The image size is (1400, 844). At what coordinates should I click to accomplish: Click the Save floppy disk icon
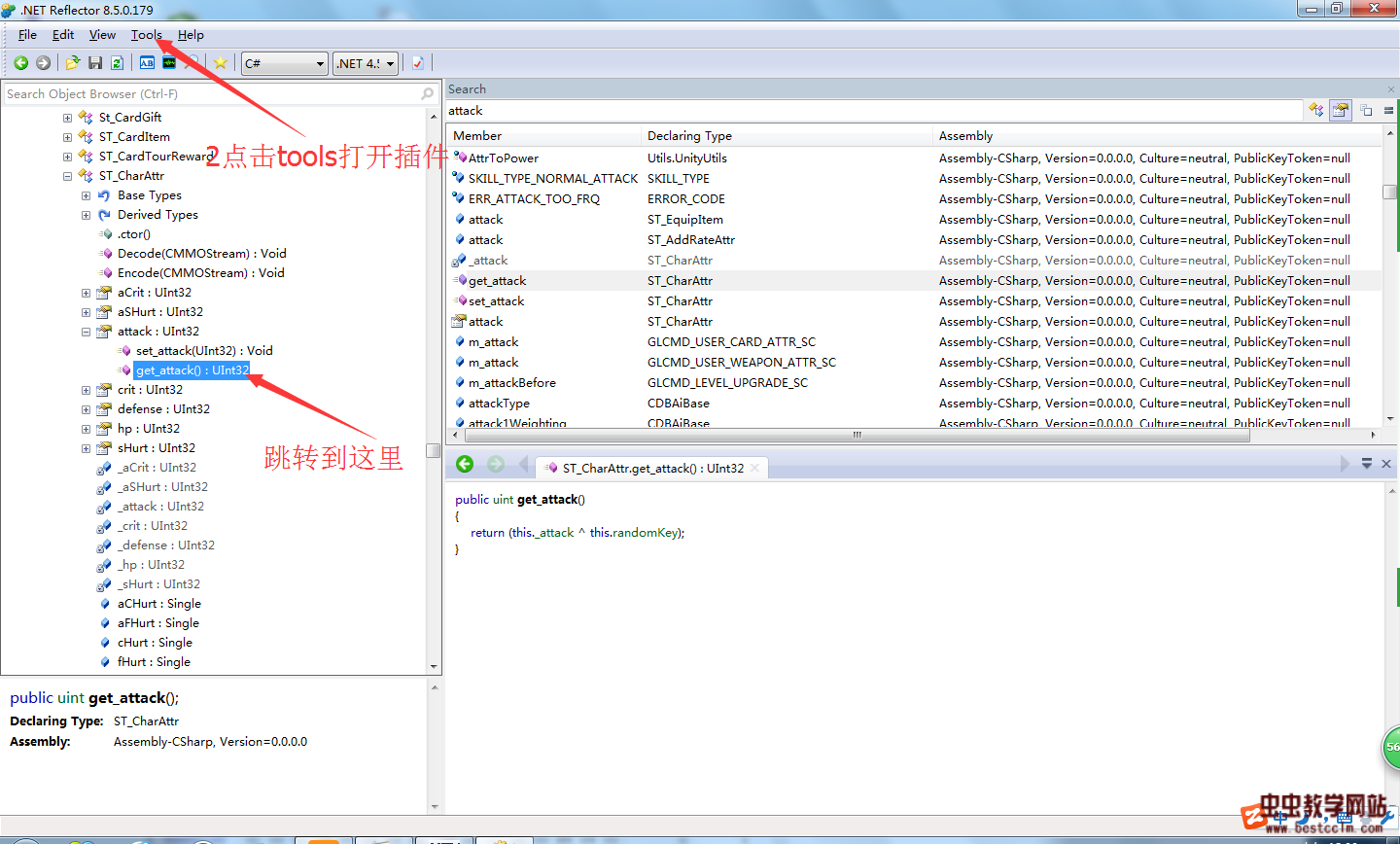click(x=95, y=63)
